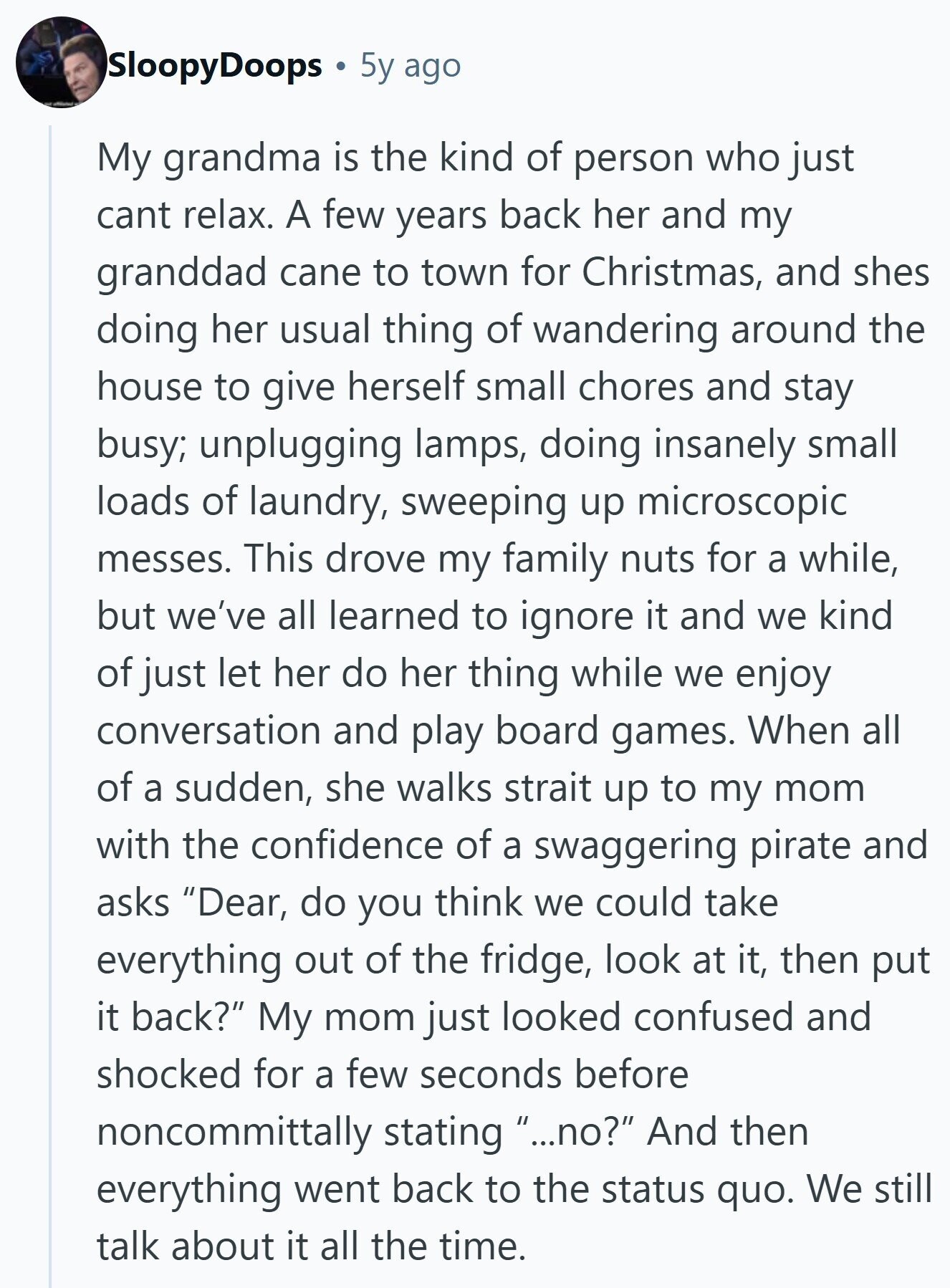This screenshot has height=1288, width=950.
Task: Open the SloopyDoops profile avatar
Action: 62,62
